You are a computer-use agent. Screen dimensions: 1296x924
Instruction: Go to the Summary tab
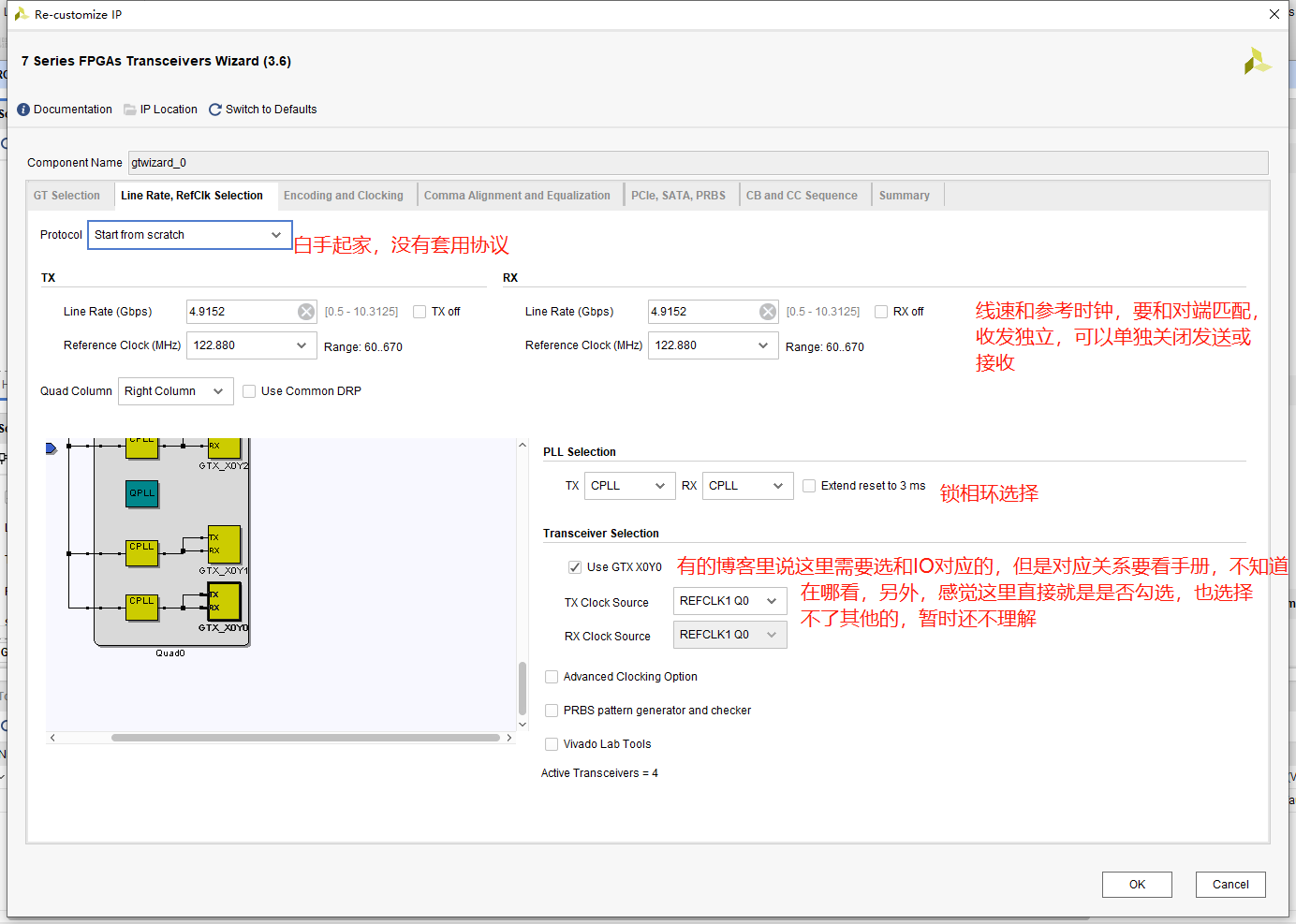[x=905, y=196]
